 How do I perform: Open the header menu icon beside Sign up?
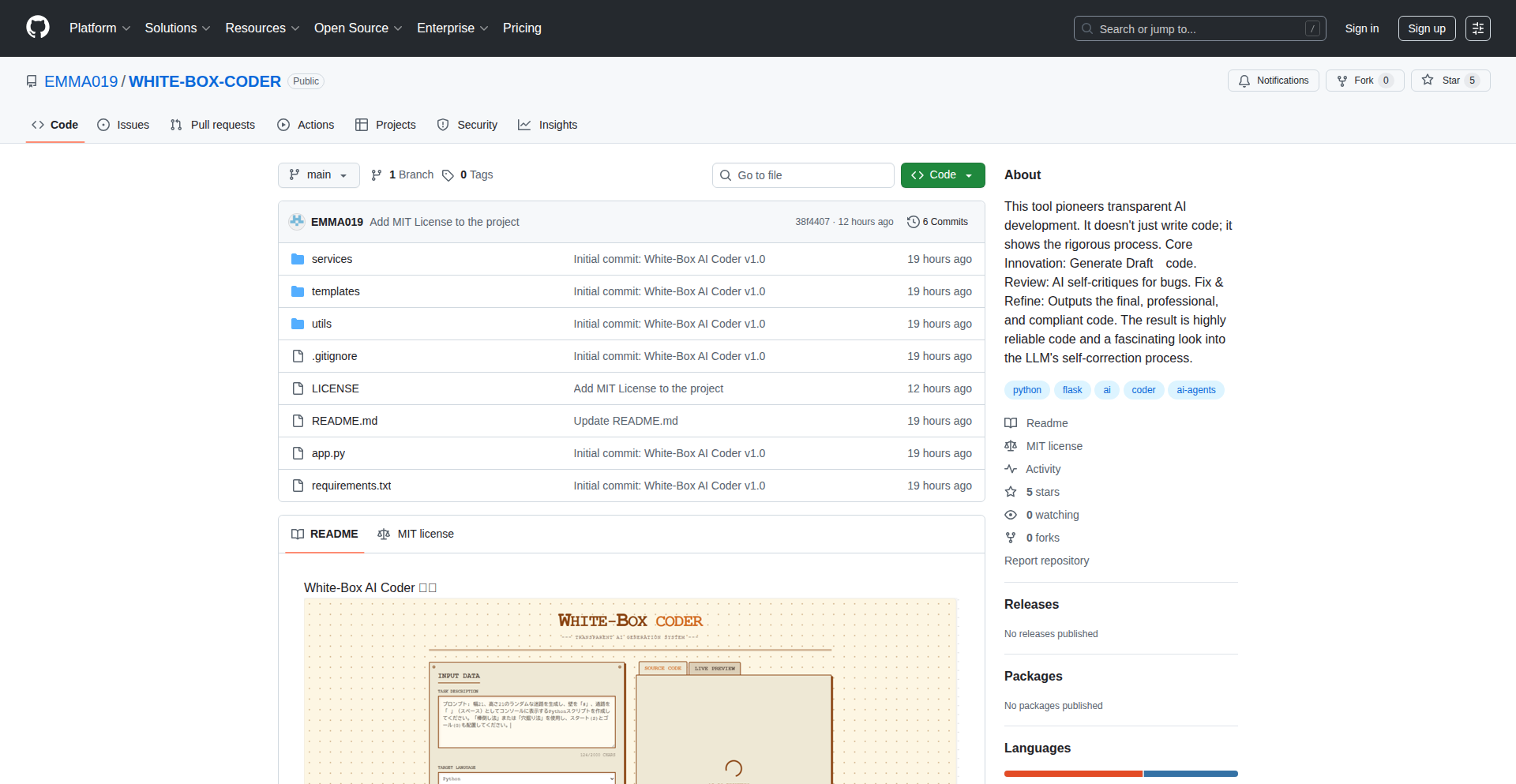pos(1477,28)
